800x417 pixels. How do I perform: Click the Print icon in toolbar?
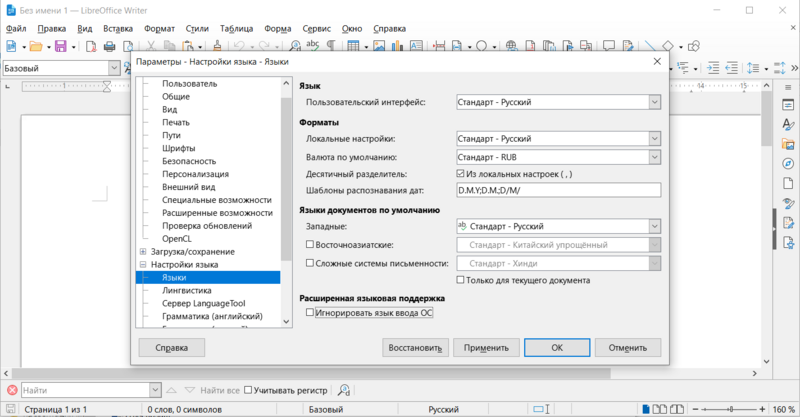[x=109, y=46]
